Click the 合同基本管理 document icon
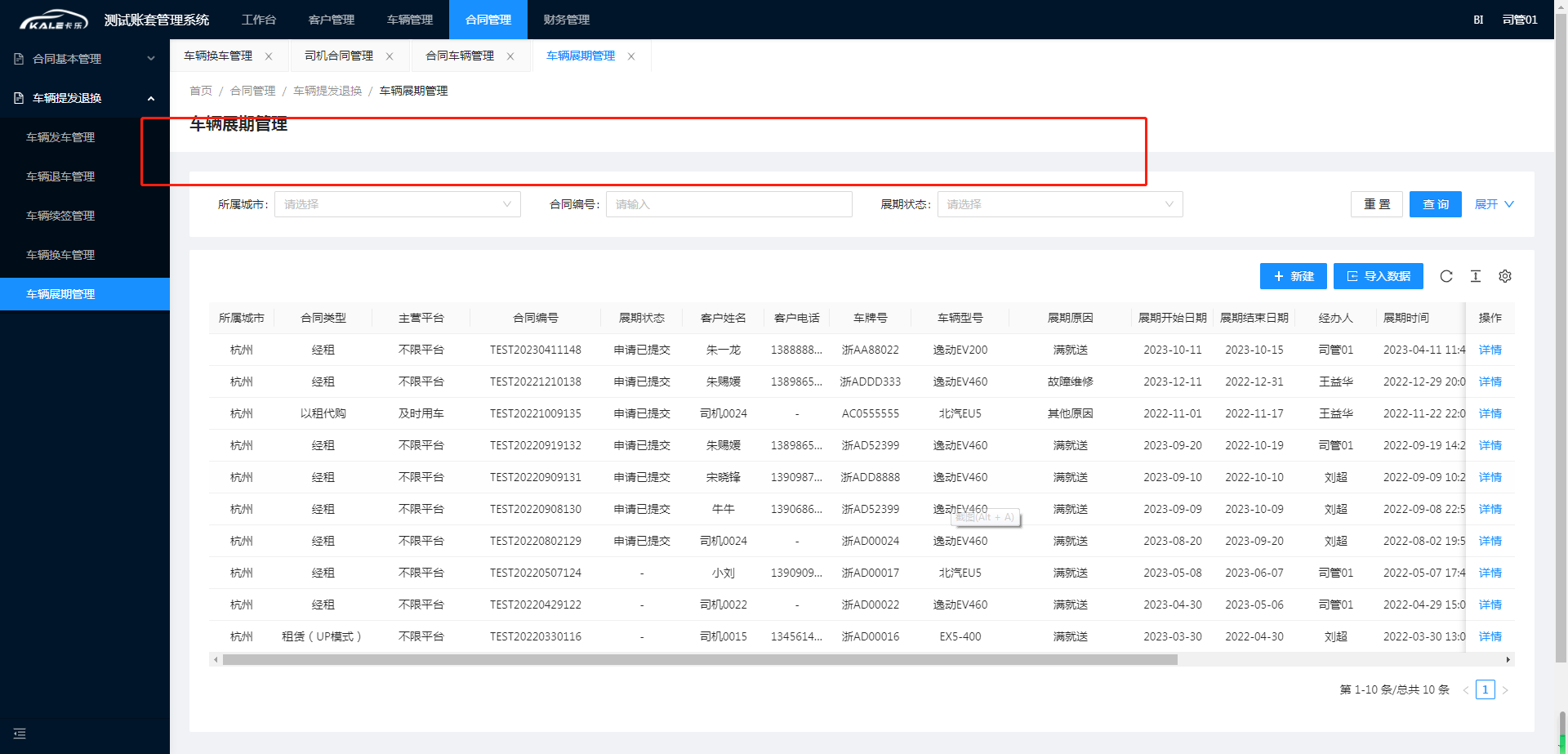The image size is (1568, 754). (x=19, y=59)
